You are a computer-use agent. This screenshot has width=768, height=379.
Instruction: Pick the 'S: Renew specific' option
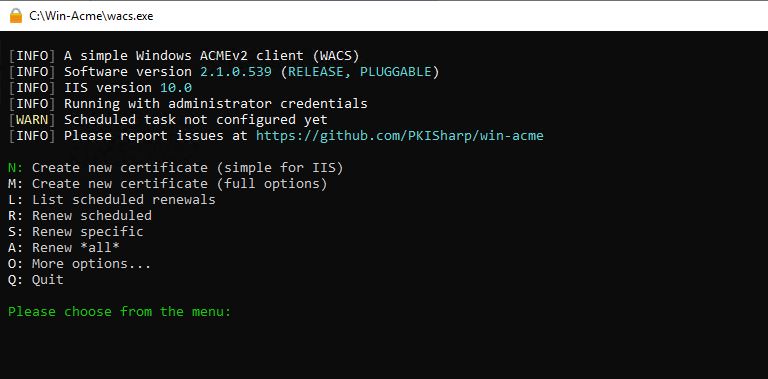(76, 232)
